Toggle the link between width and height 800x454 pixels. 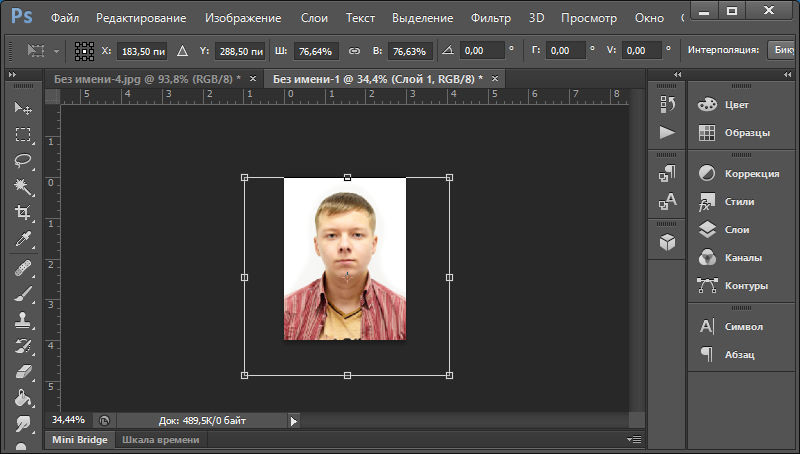tap(353, 50)
